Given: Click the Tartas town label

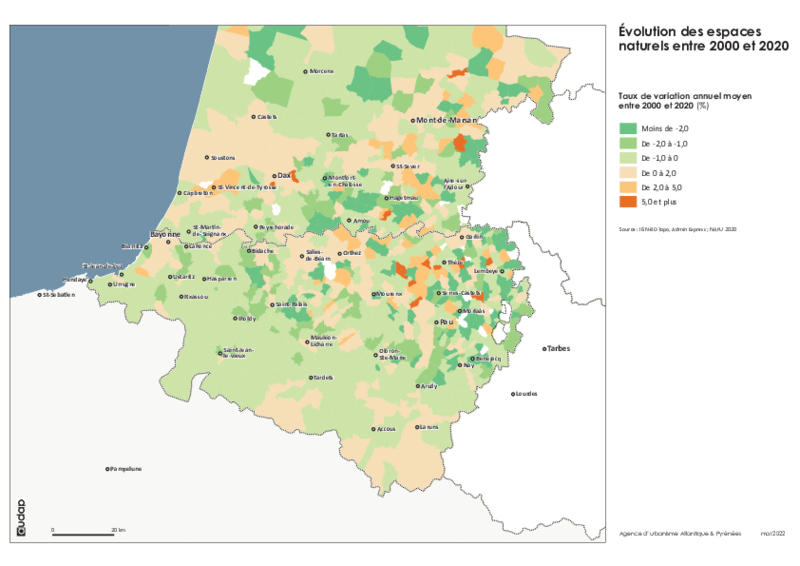Looking at the screenshot, I should tap(340, 135).
